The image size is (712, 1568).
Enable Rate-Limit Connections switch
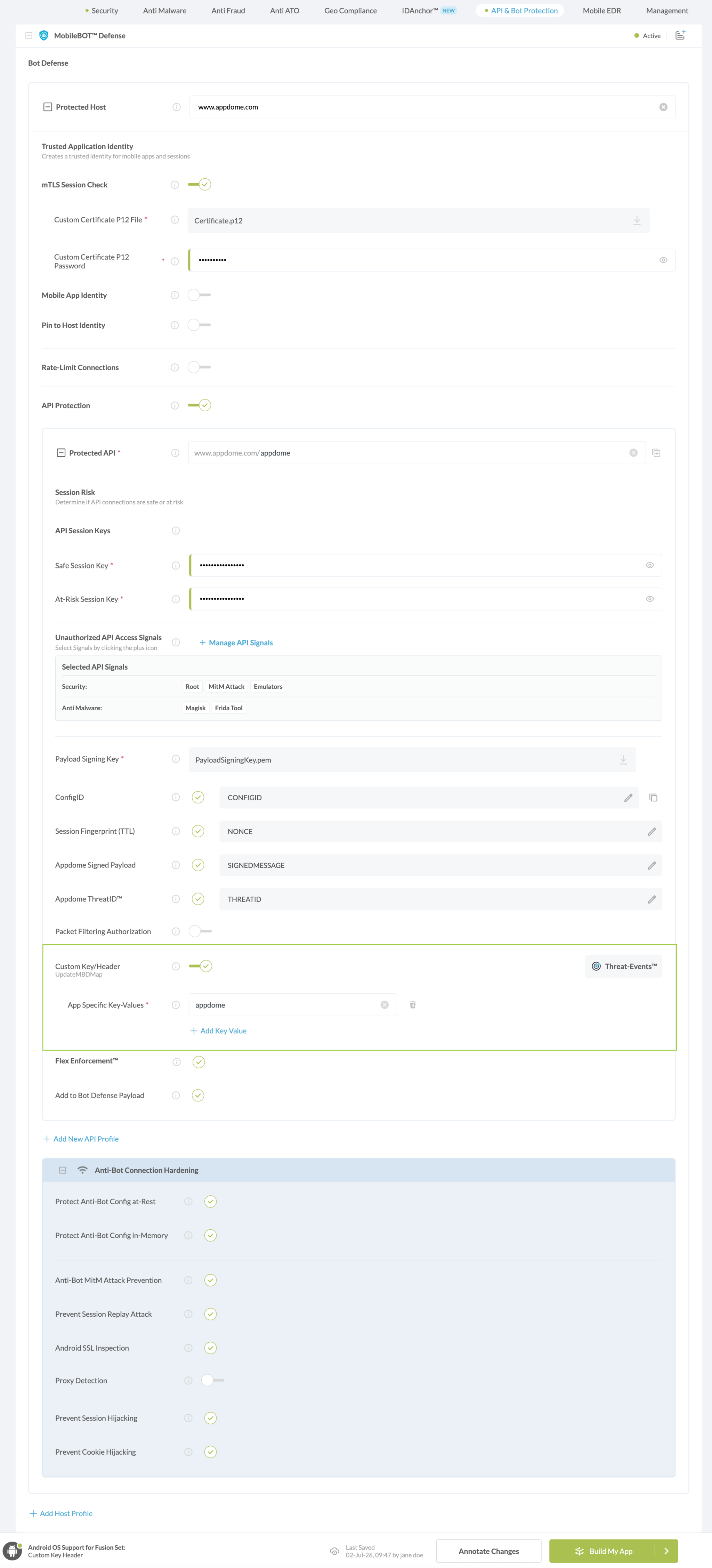click(200, 367)
